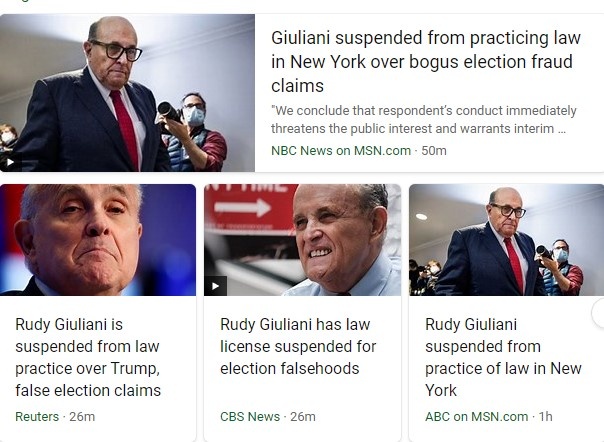
Task: Click the play icon on the CBS News card image
Action: pos(215,286)
